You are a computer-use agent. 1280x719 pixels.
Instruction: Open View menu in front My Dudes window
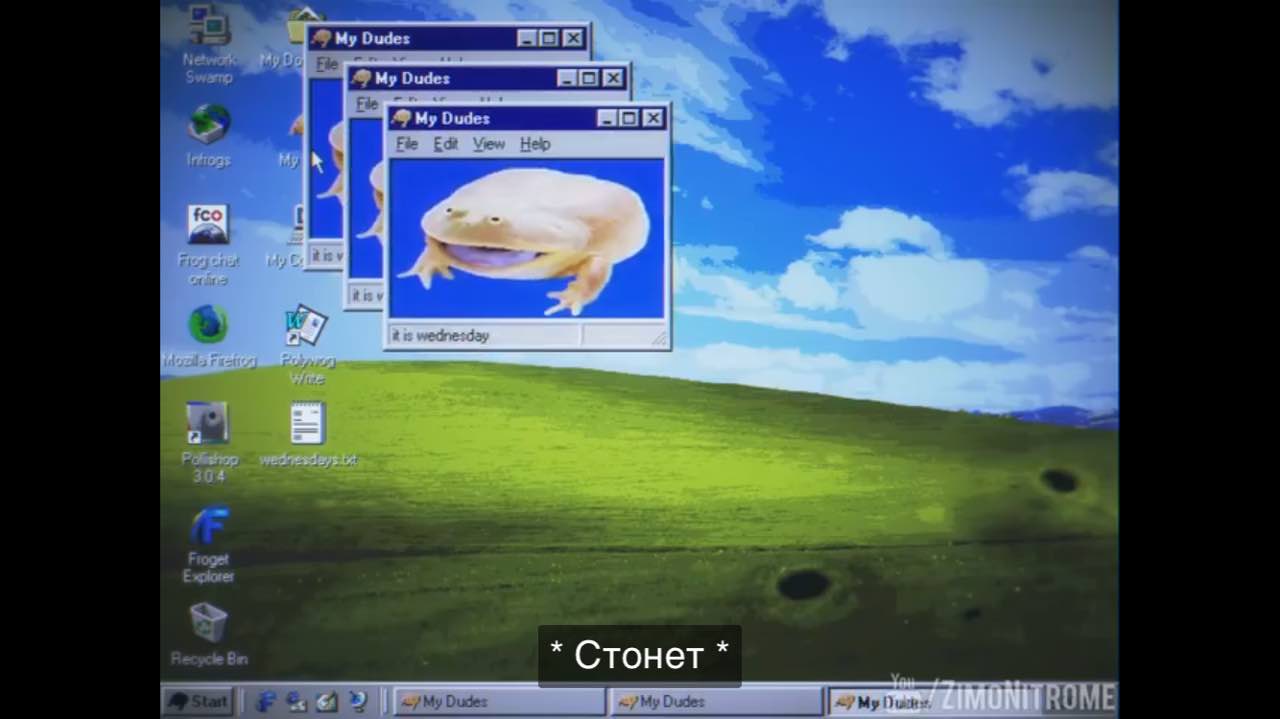coord(489,144)
